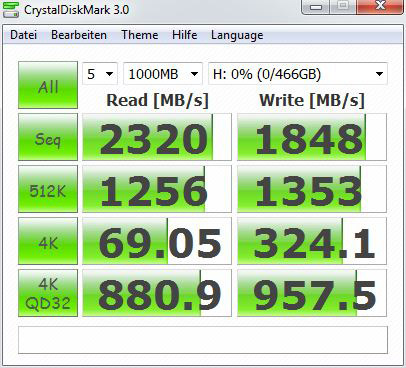
Task: Open the drive selector H: 0% (0/466GB)
Action: [x=298, y=74]
